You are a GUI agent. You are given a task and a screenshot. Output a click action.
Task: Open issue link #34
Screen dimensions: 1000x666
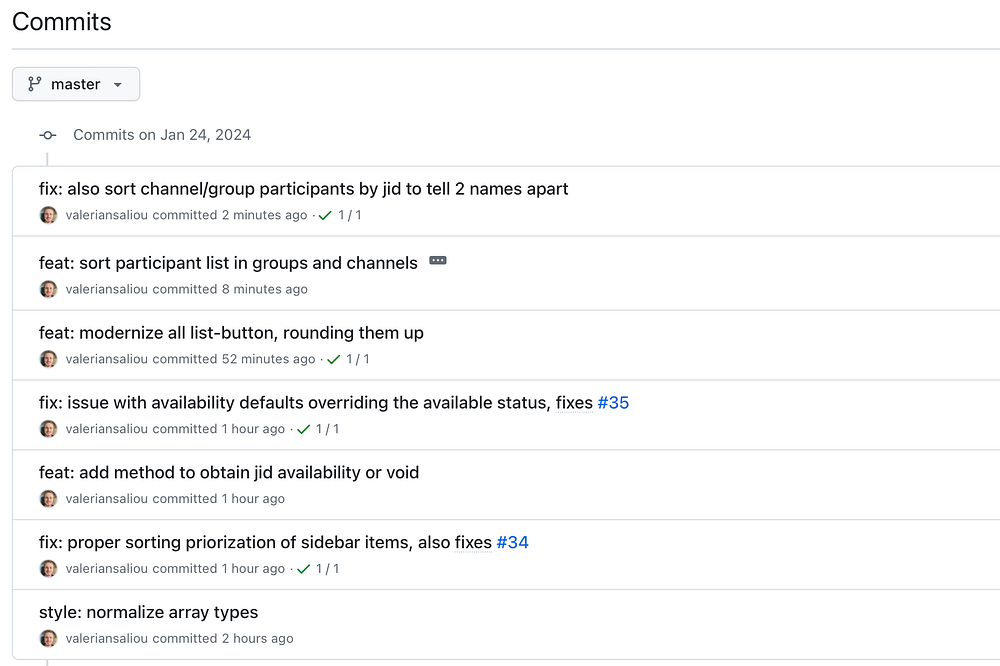[x=512, y=543]
